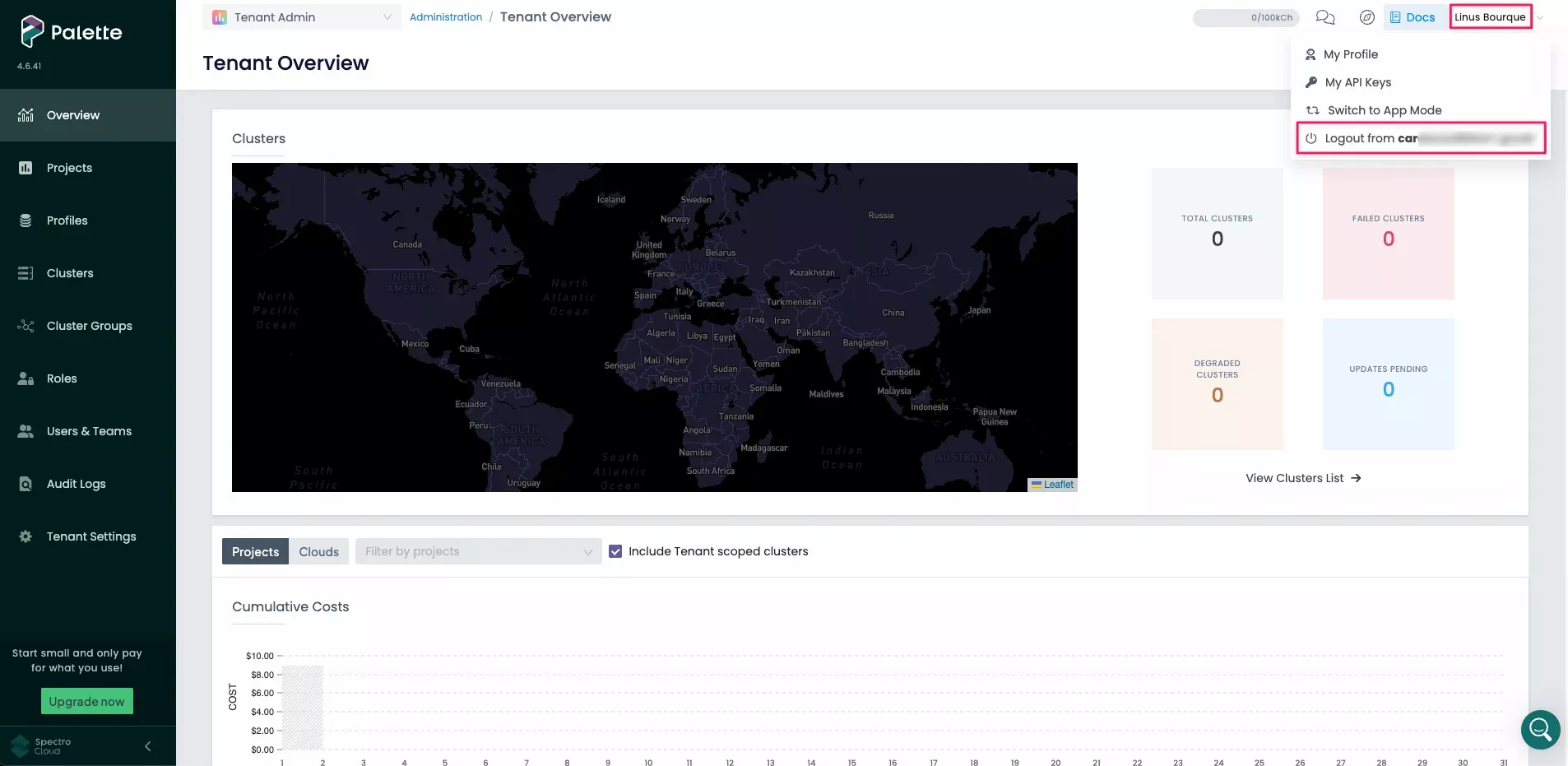Click the Palette logo icon
The width and height of the screenshot is (1568, 766).
tap(31, 31)
